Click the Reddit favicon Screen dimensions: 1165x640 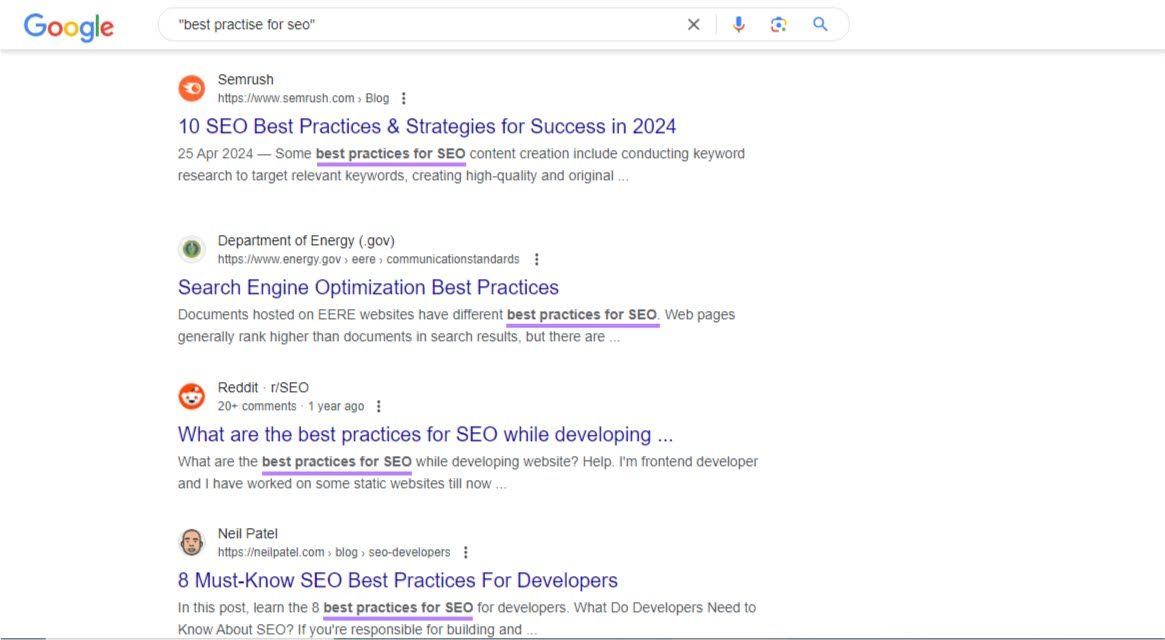pyautogui.click(x=192, y=396)
